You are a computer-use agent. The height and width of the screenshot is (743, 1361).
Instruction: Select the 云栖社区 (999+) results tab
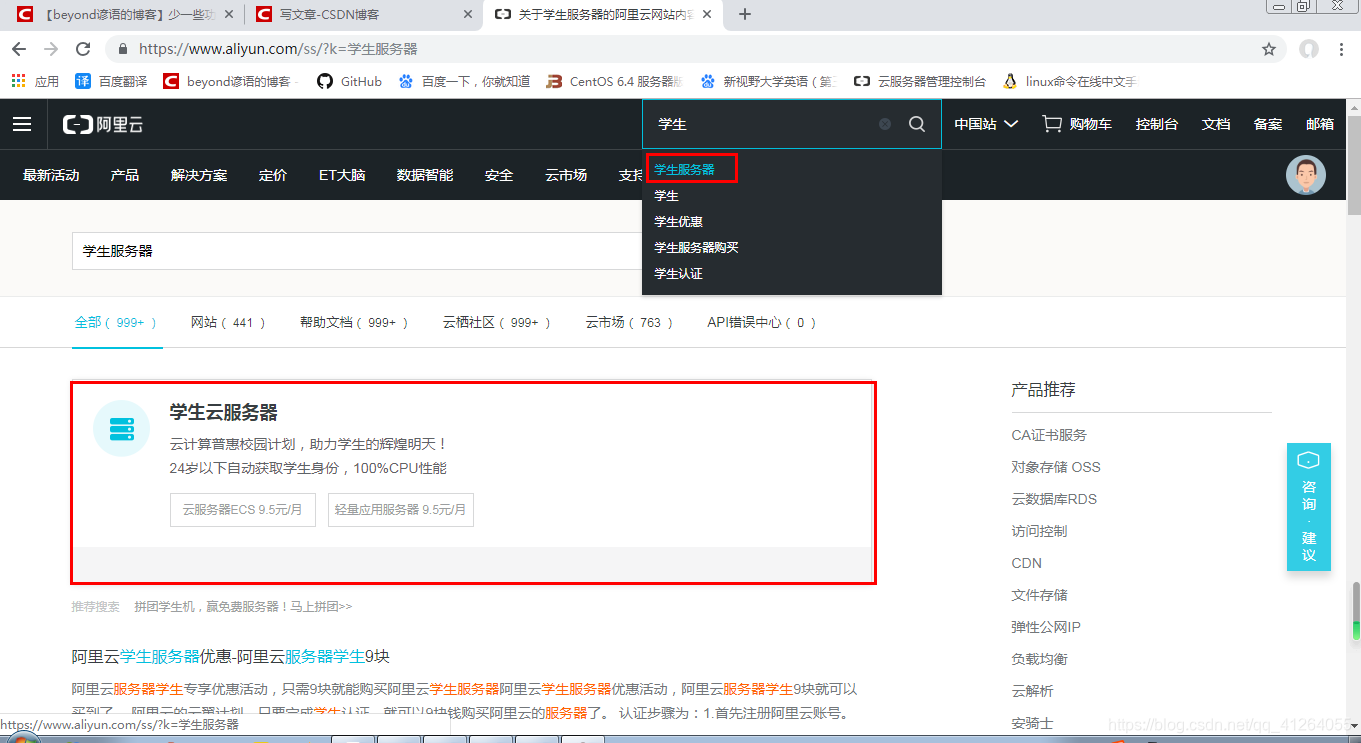point(498,323)
